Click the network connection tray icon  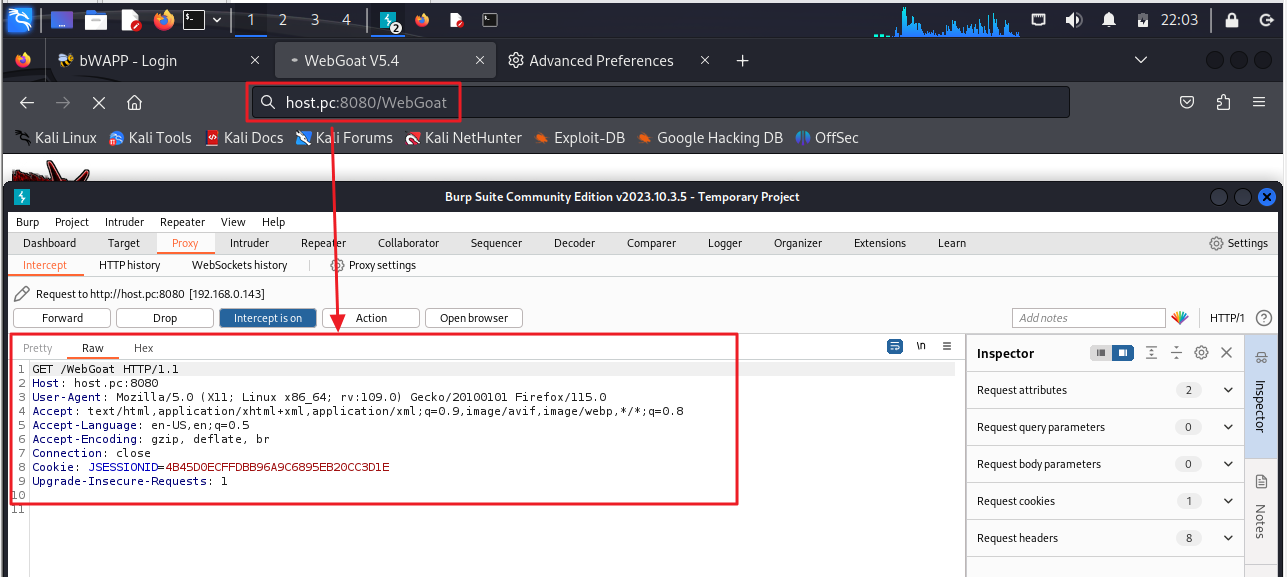pyautogui.click(x=1039, y=19)
